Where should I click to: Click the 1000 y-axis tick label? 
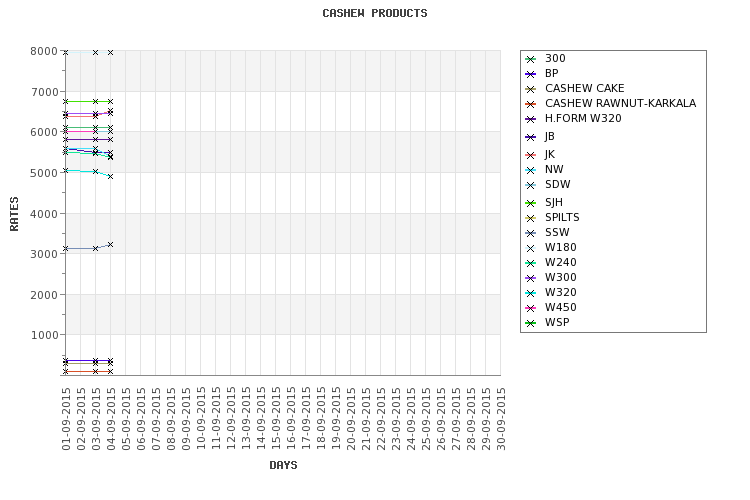click(44, 335)
